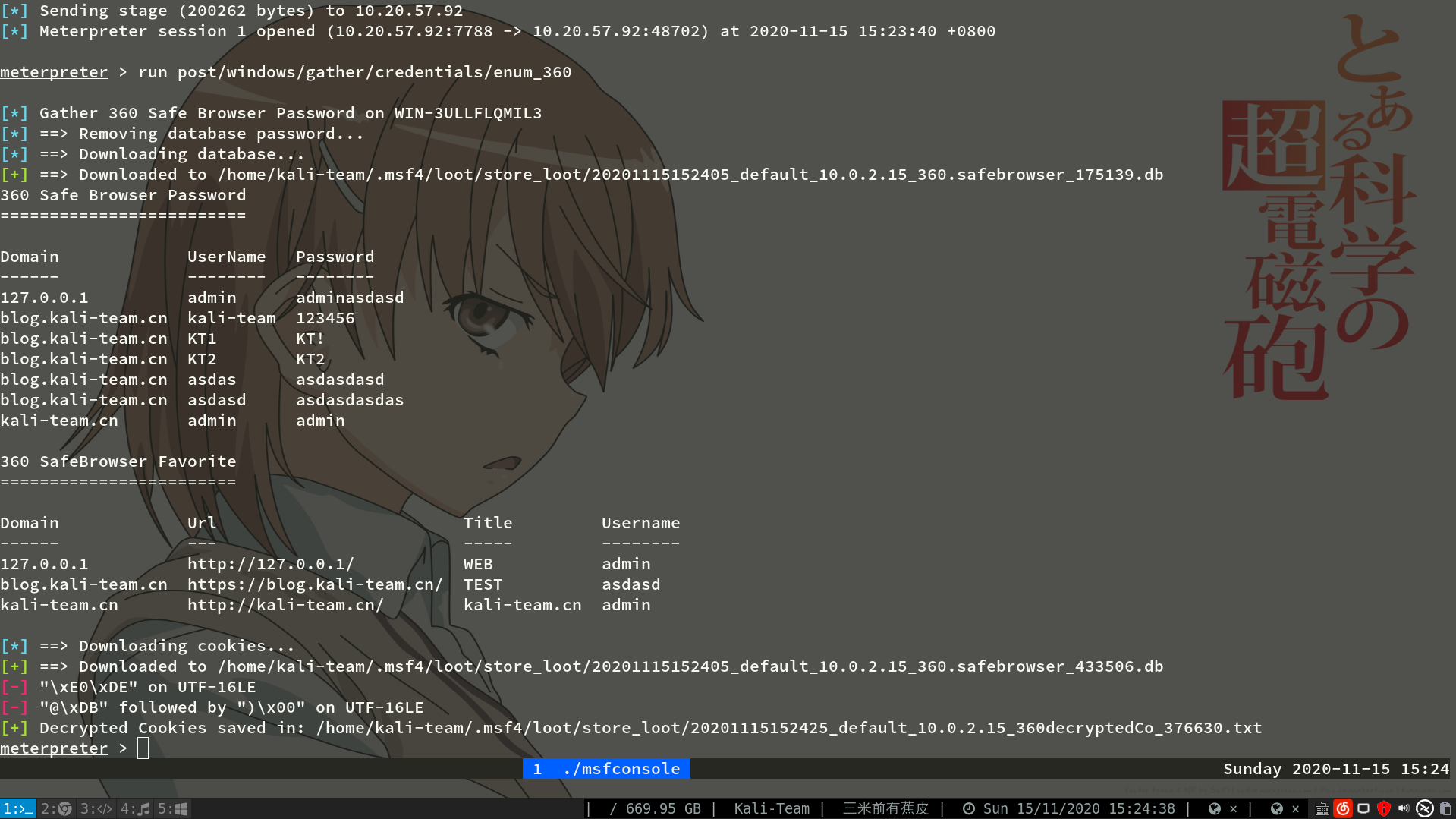The width and height of the screenshot is (1456, 819).
Task: Click the URL https://blog.kali-team.cn/
Action: point(315,584)
